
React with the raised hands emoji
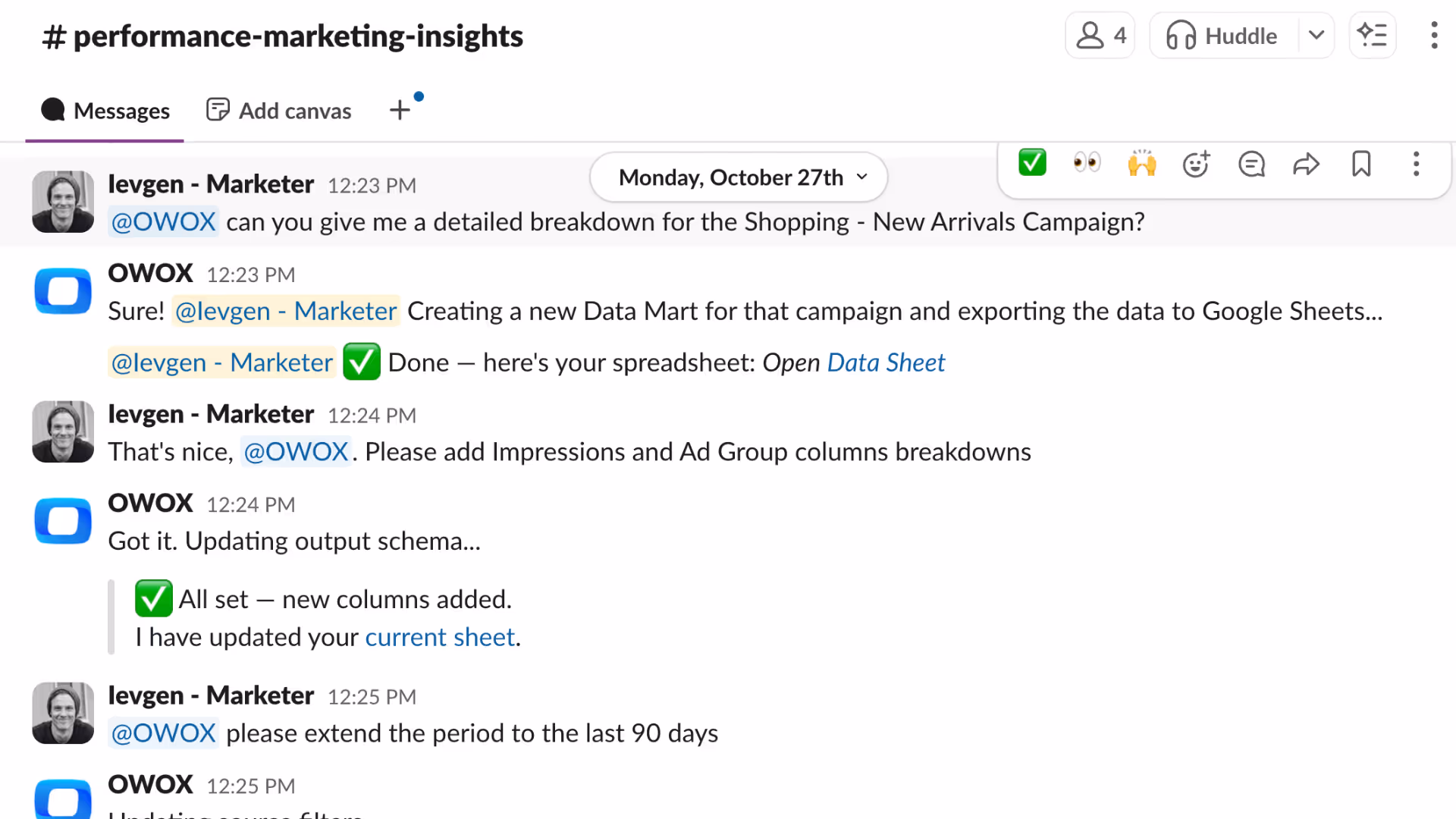click(1141, 164)
